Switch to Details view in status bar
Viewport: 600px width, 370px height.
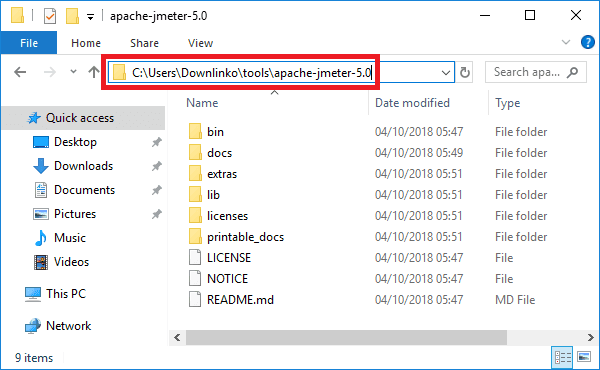click(562, 357)
